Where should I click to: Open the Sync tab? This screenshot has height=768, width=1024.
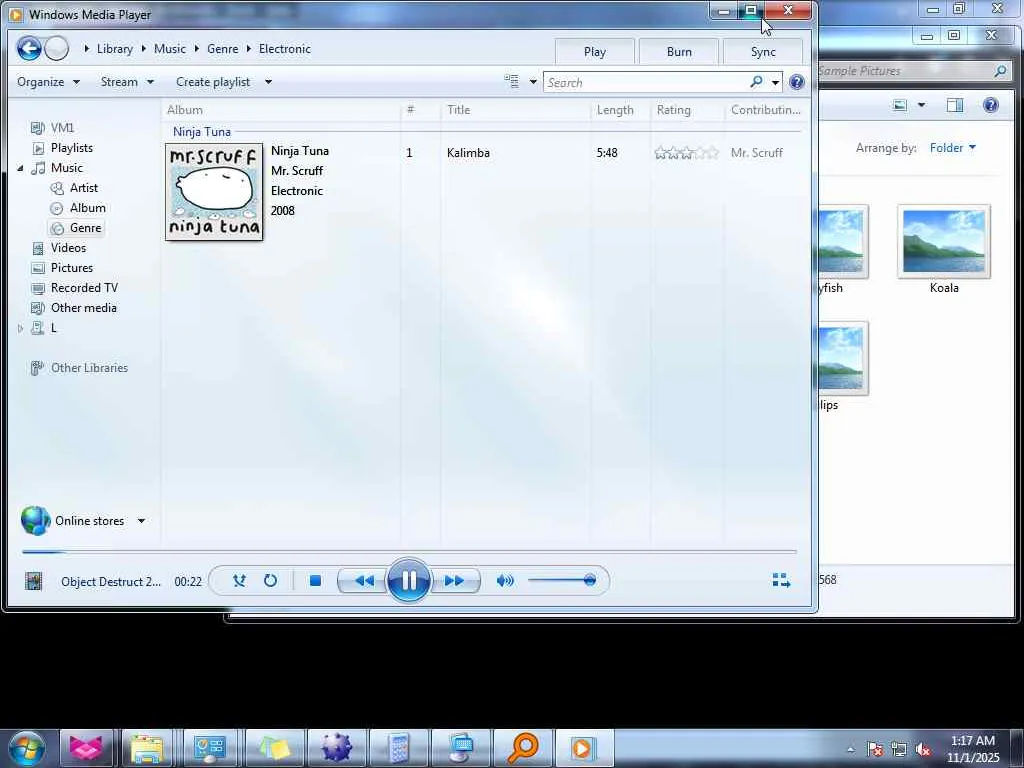tap(763, 52)
